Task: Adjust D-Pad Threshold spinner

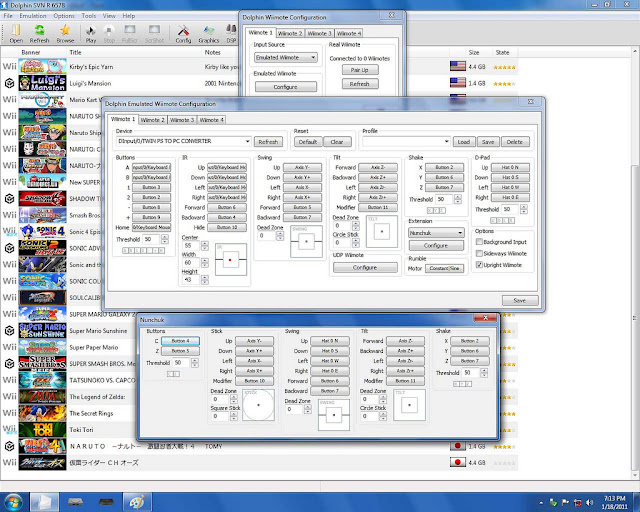Action: click(524, 209)
